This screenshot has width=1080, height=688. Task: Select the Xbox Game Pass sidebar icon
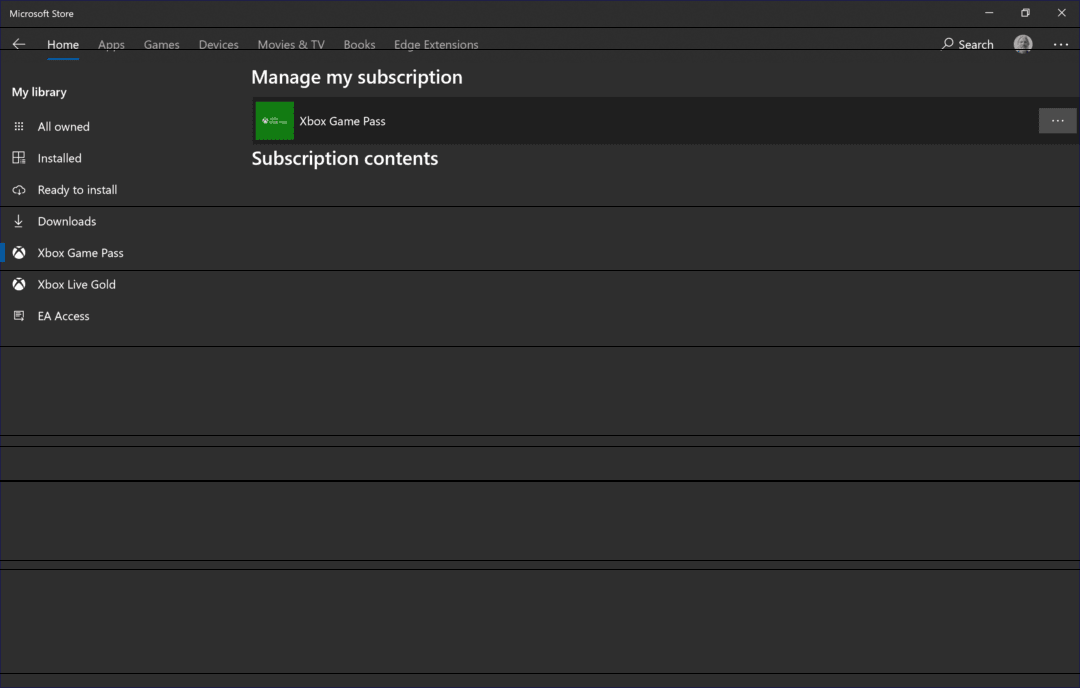click(18, 252)
